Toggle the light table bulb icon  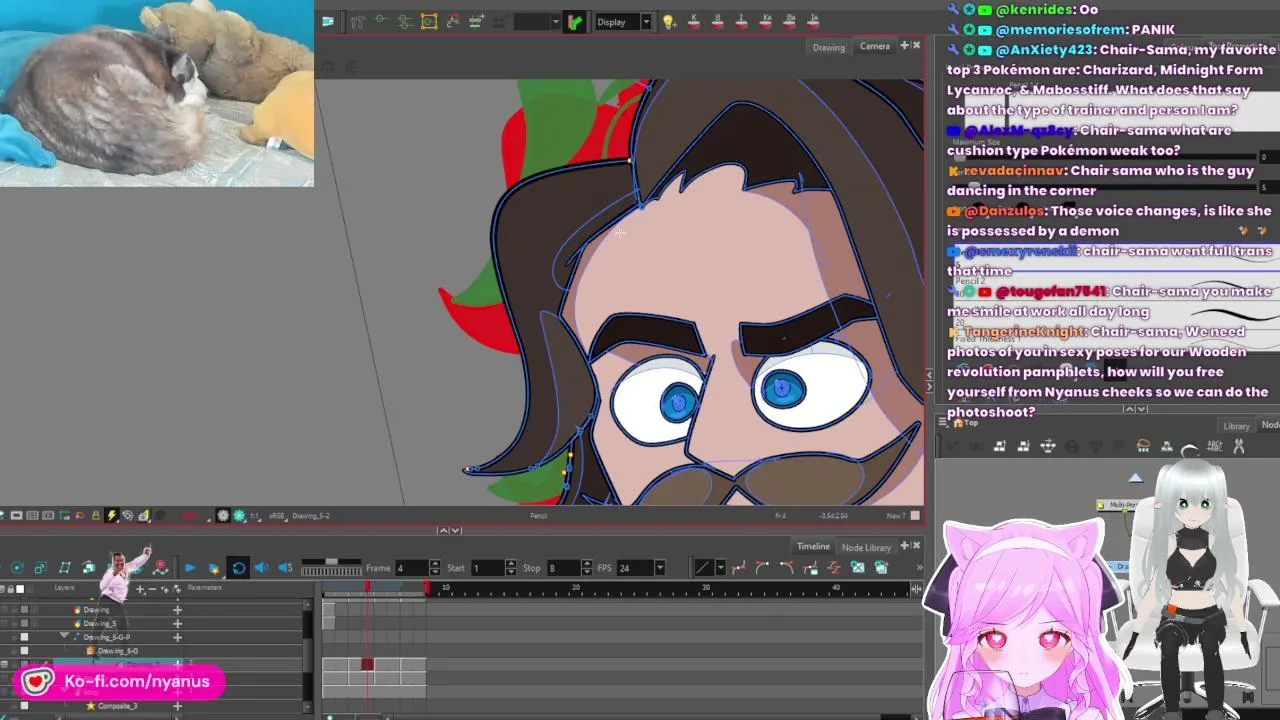coord(669,22)
